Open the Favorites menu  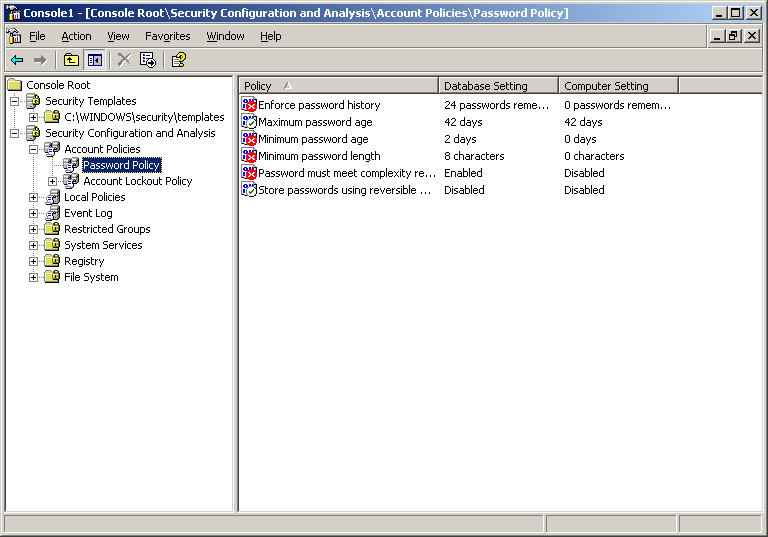pyautogui.click(x=168, y=36)
